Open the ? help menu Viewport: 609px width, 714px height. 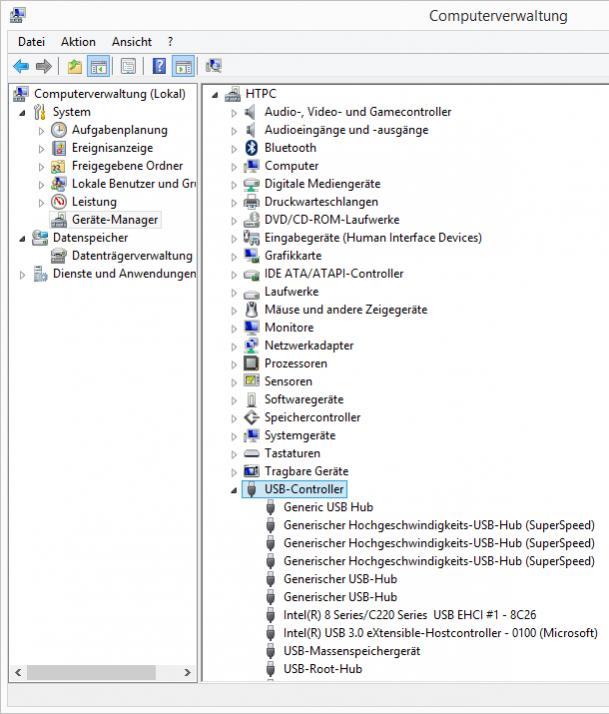coord(170,42)
